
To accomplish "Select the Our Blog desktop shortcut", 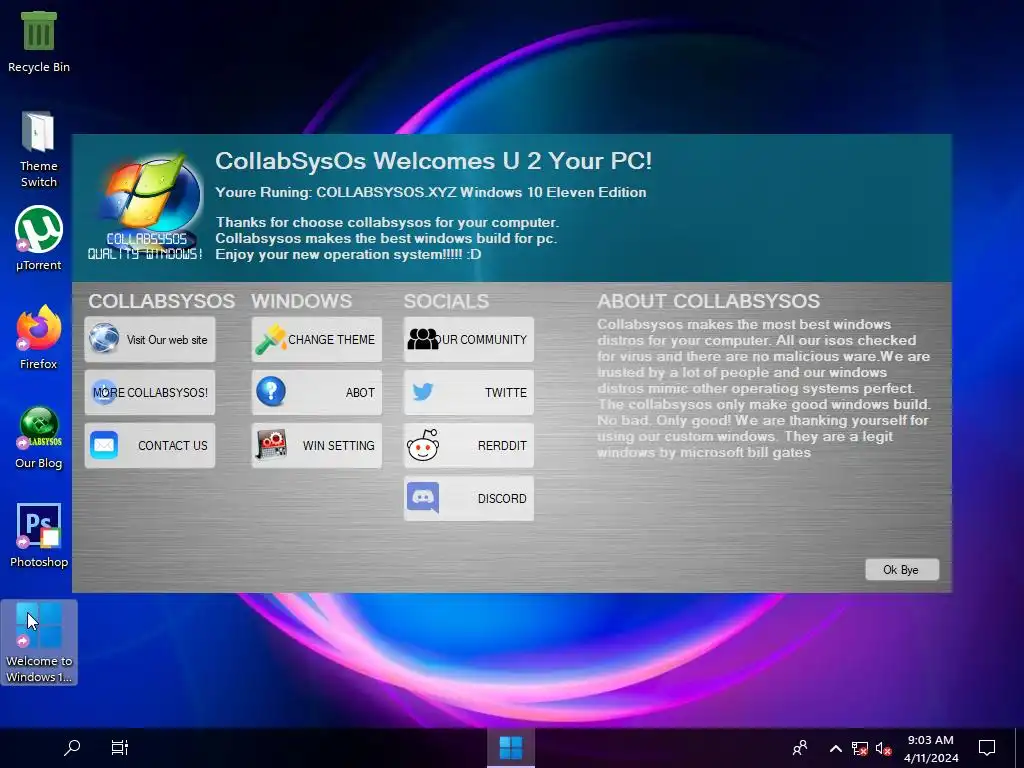I will click(39, 437).
